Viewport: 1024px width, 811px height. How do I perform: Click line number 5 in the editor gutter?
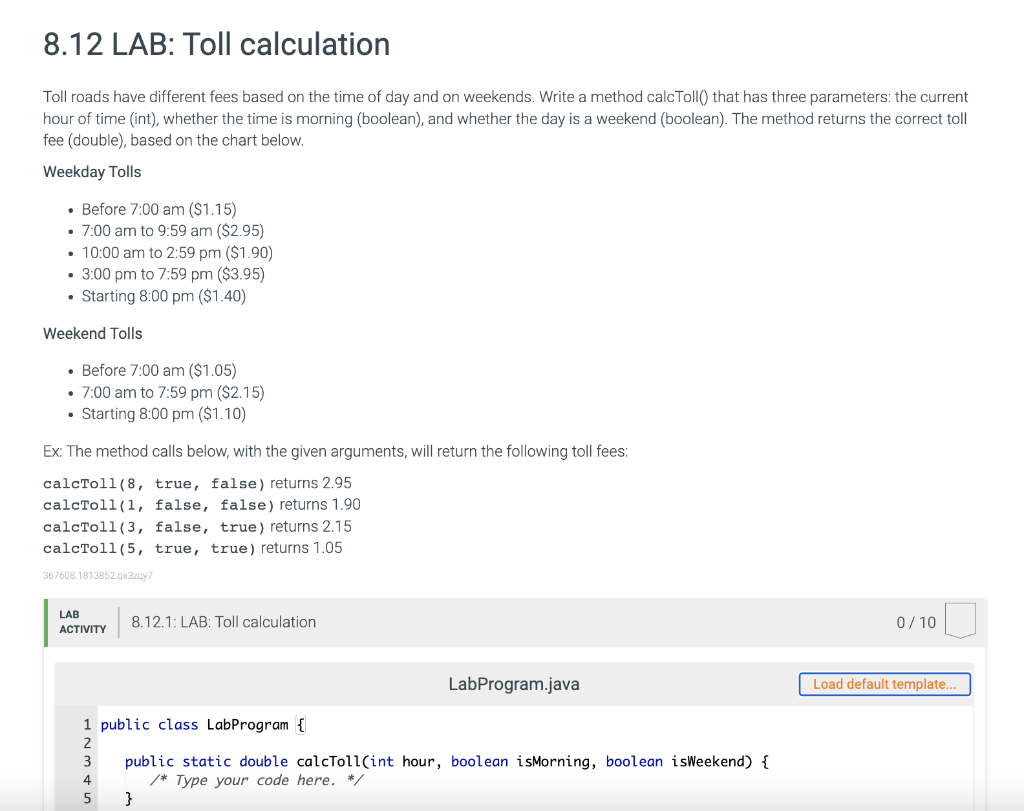(88, 798)
